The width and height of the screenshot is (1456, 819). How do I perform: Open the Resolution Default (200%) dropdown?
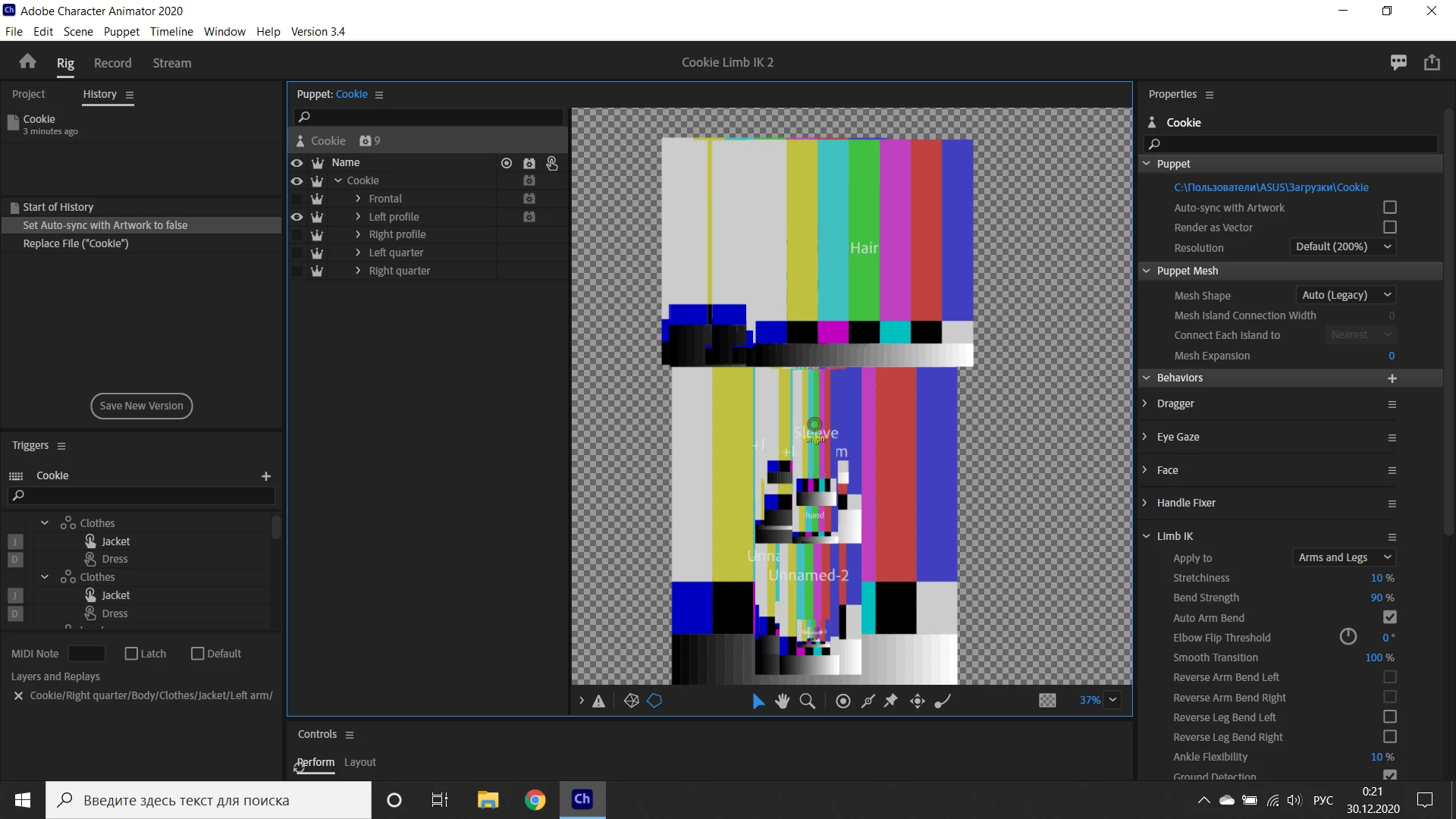coord(1343,247)
